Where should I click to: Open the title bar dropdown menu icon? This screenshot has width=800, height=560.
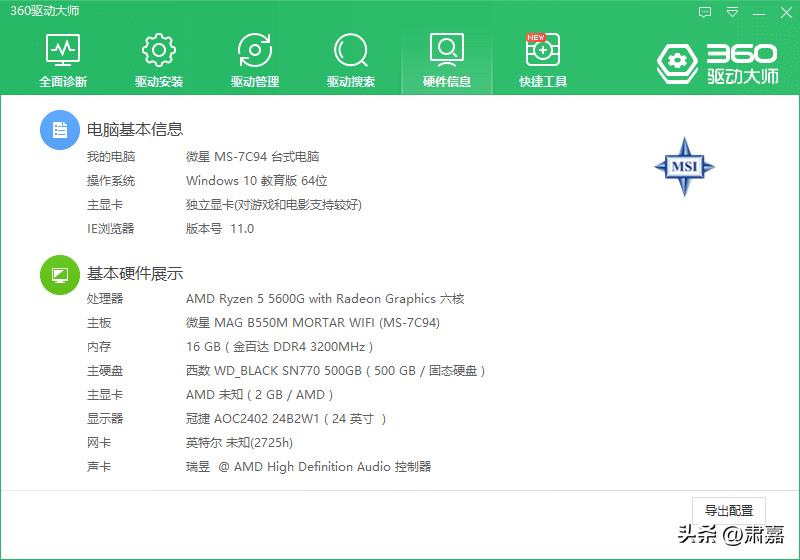[732, 12]
